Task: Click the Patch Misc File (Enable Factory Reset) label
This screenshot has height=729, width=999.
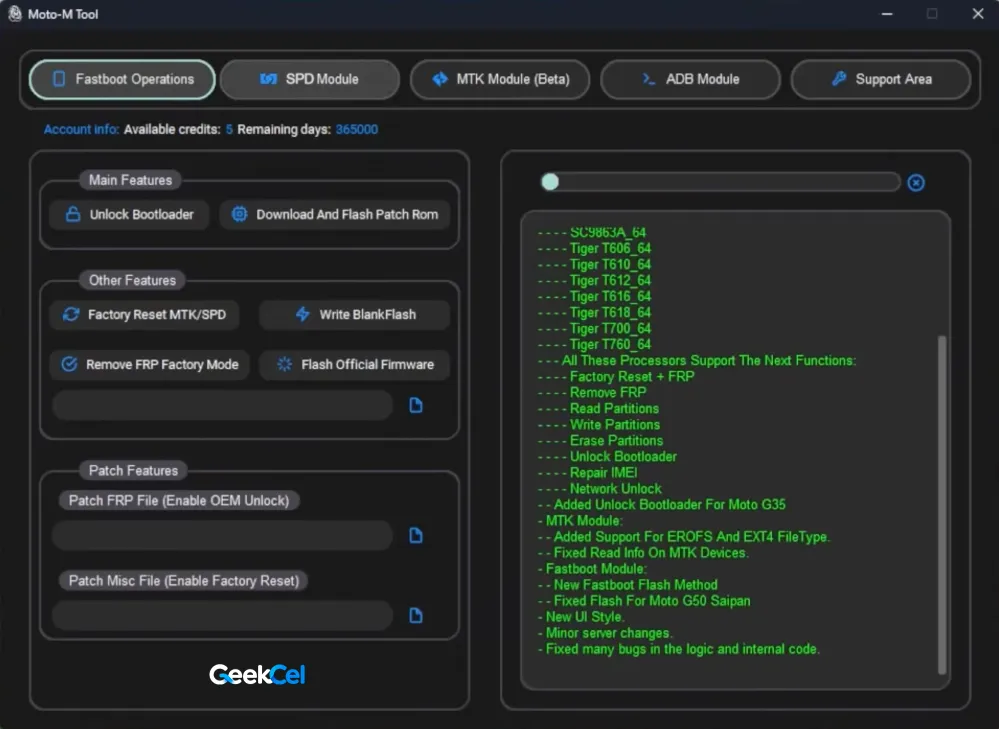Action: click(183, 581)
